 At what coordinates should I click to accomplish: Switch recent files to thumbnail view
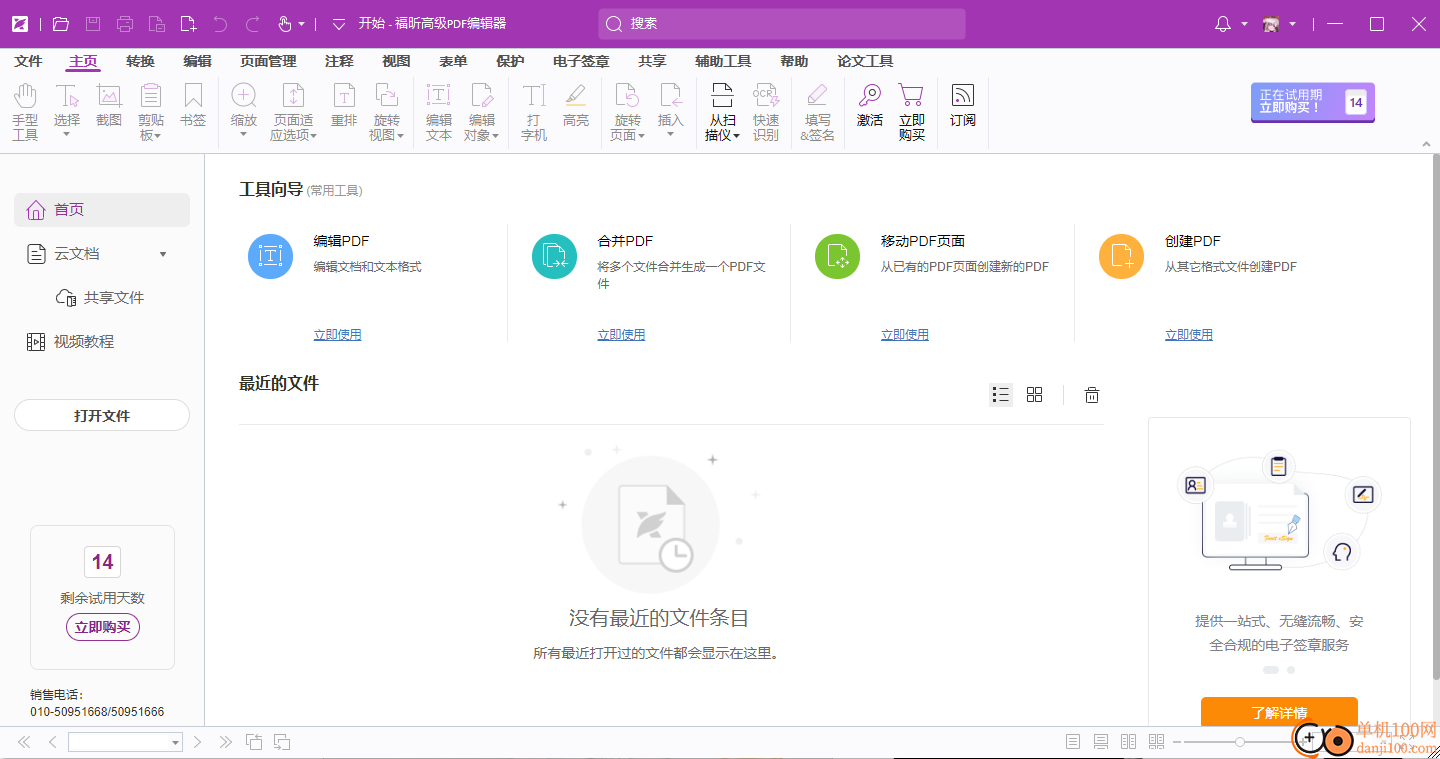tap(1035, 395)
